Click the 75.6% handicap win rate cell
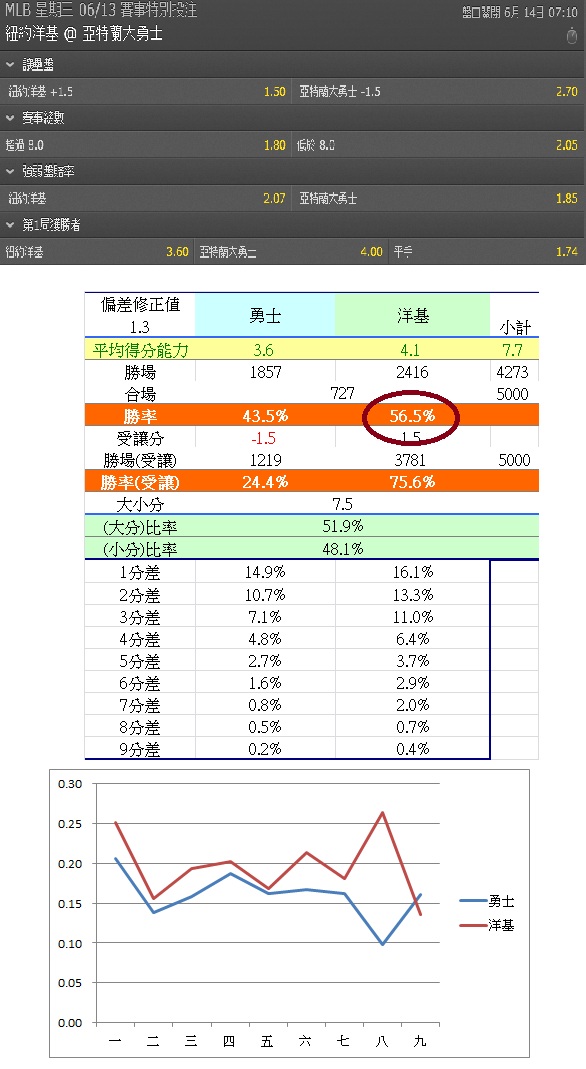The width and height of the screenshot is (586, 1069). point(412,482)
